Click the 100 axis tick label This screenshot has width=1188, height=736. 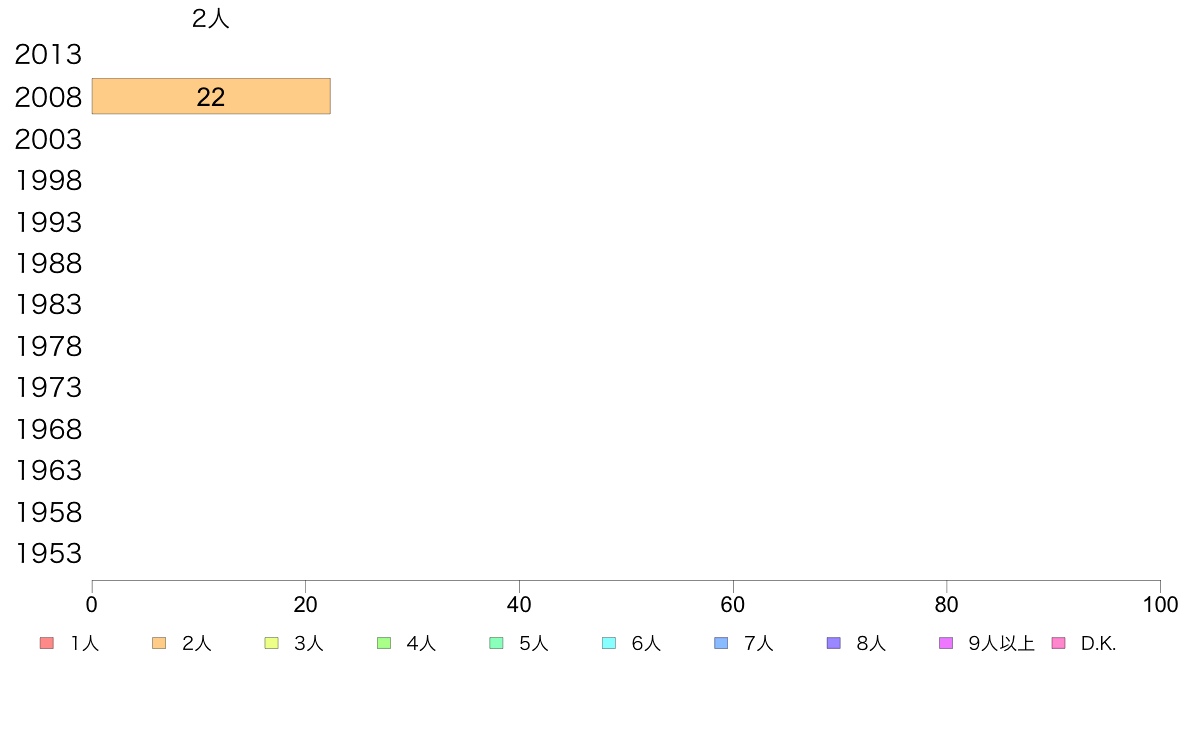(1160, 604)
